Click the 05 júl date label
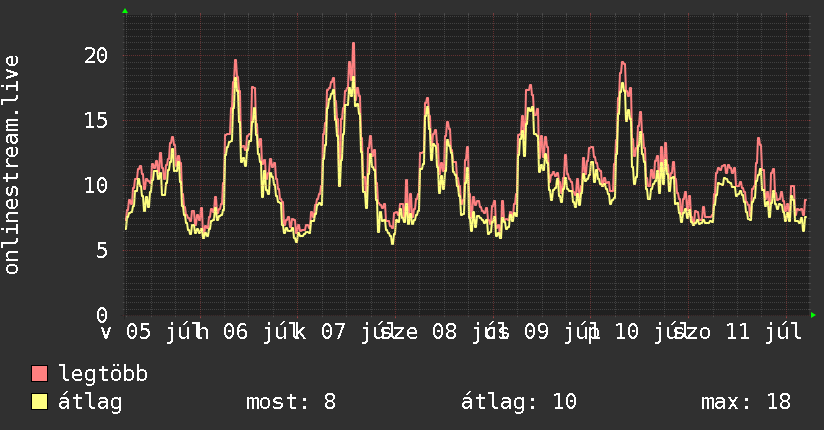This screenshot has width=824, height=430. [163, 332]
